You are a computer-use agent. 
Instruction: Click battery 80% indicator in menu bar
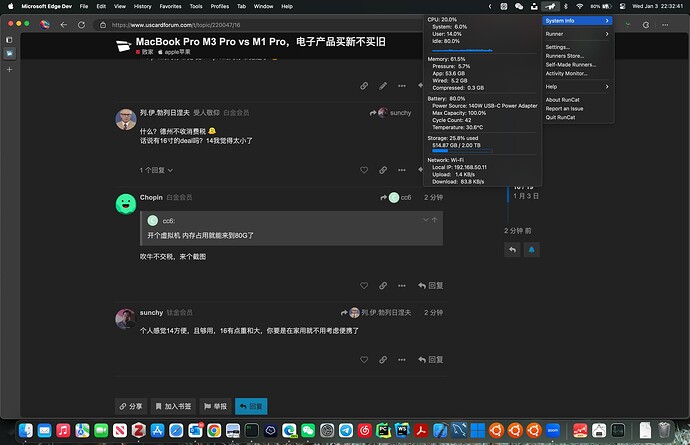pyautogui.click(x=601, y=6)
